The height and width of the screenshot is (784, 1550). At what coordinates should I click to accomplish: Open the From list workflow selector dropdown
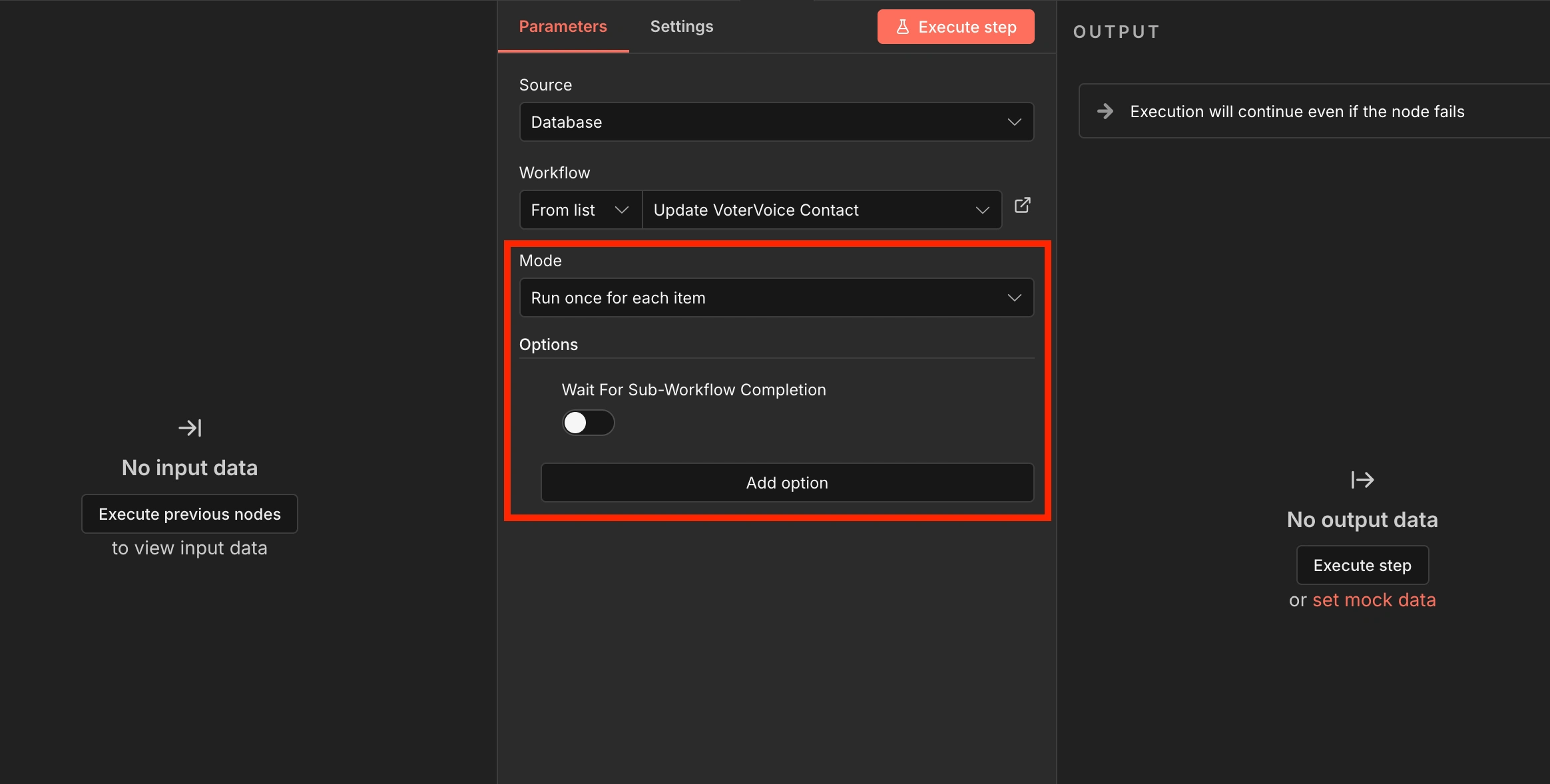coord(580,210)
